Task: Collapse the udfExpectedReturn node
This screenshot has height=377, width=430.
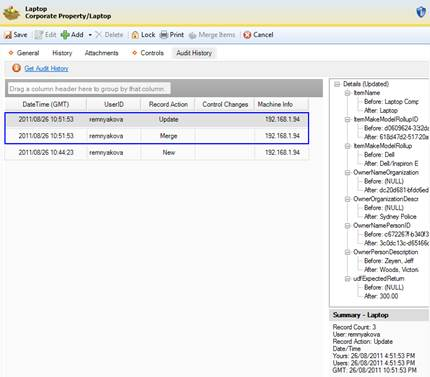Action: (347, 279)
